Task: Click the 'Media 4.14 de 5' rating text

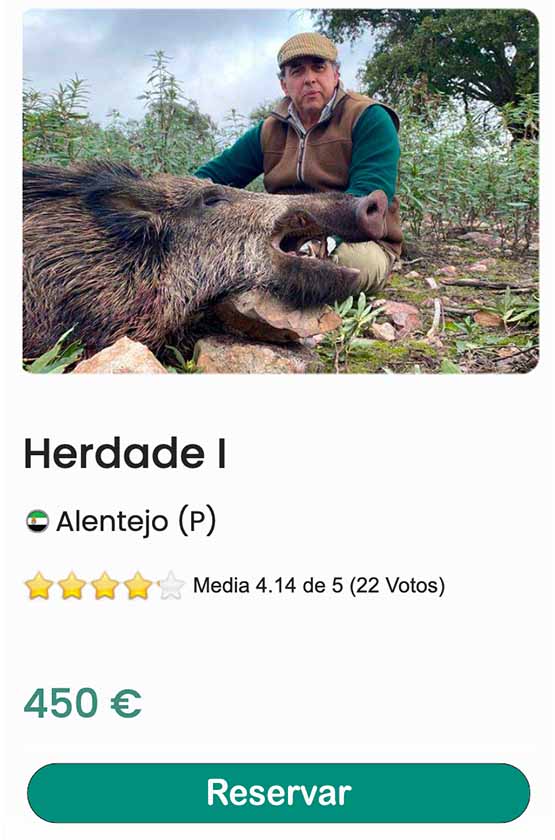Action: pyautogui.click(x=268, y=585)
